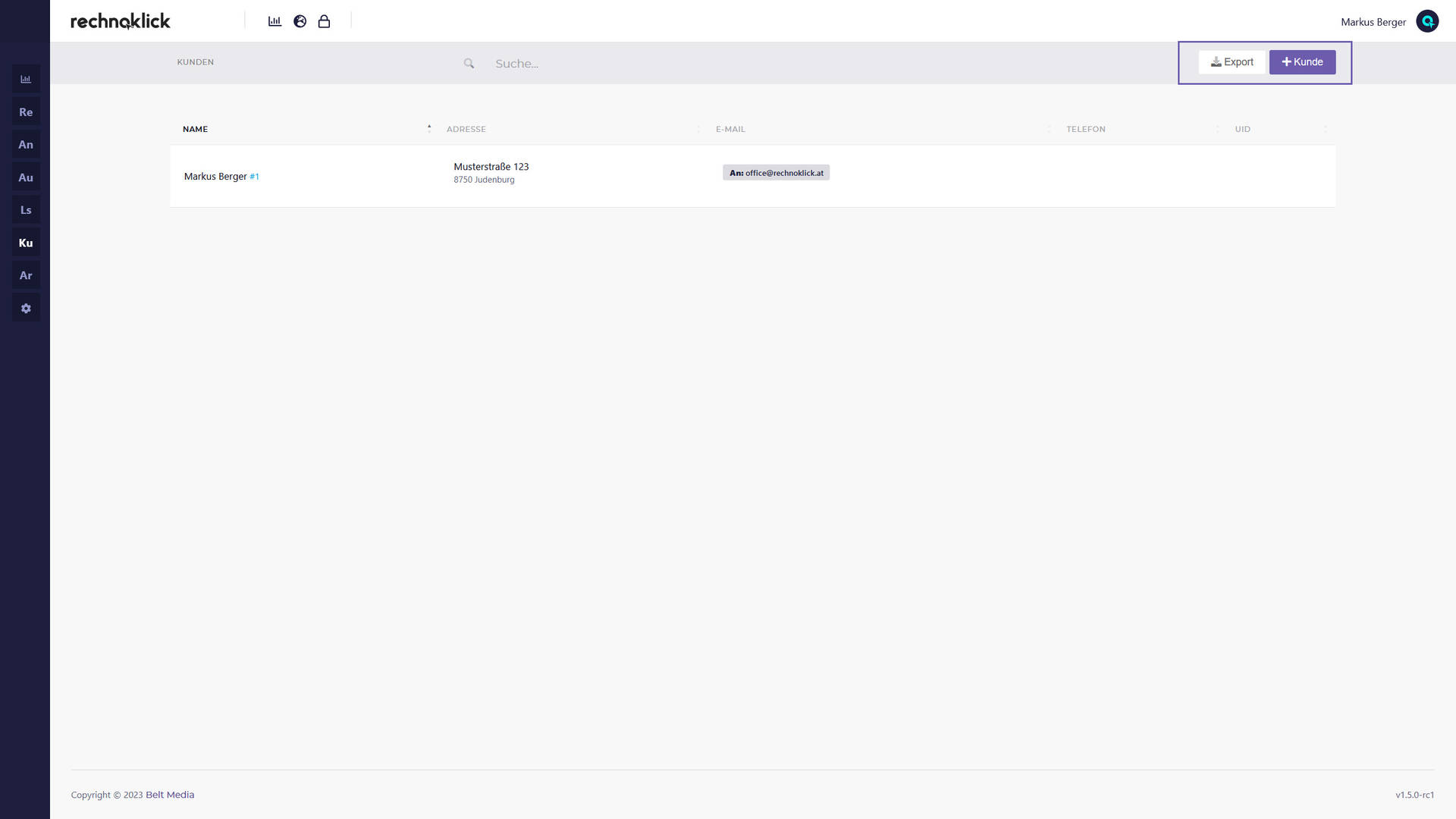Add a new Kunde
1456x819 pixels.
pos(1302,62)
